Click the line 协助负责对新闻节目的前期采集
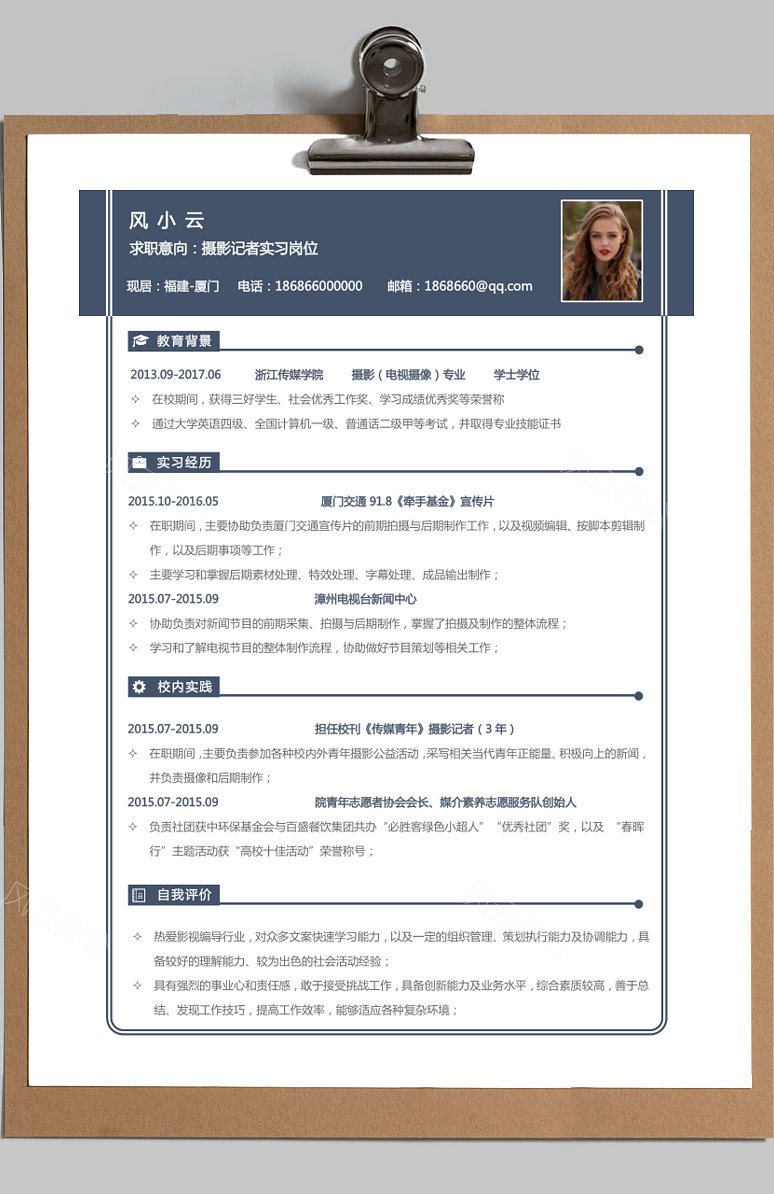Screen dimensions: 774x1194 359,623
